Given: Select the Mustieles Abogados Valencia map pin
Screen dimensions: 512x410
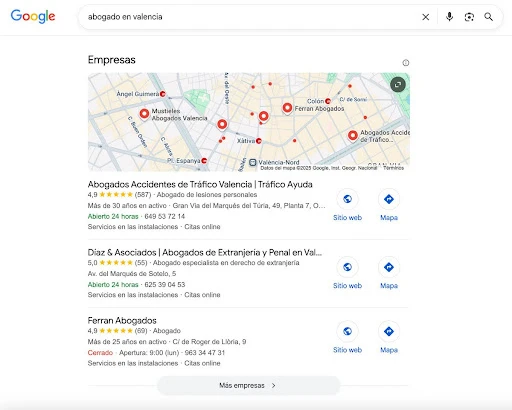Looking at the screenshot, I should click(x=144, y=114).
